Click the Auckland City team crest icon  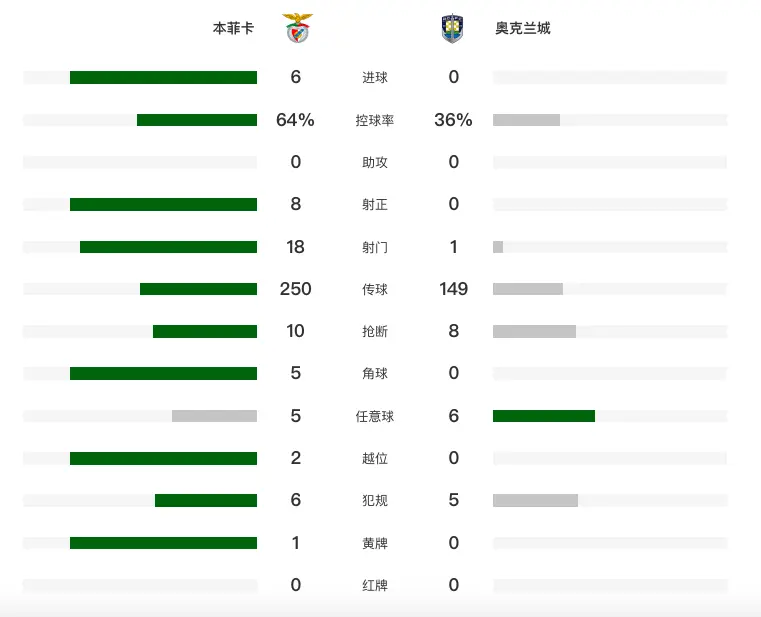452,29
